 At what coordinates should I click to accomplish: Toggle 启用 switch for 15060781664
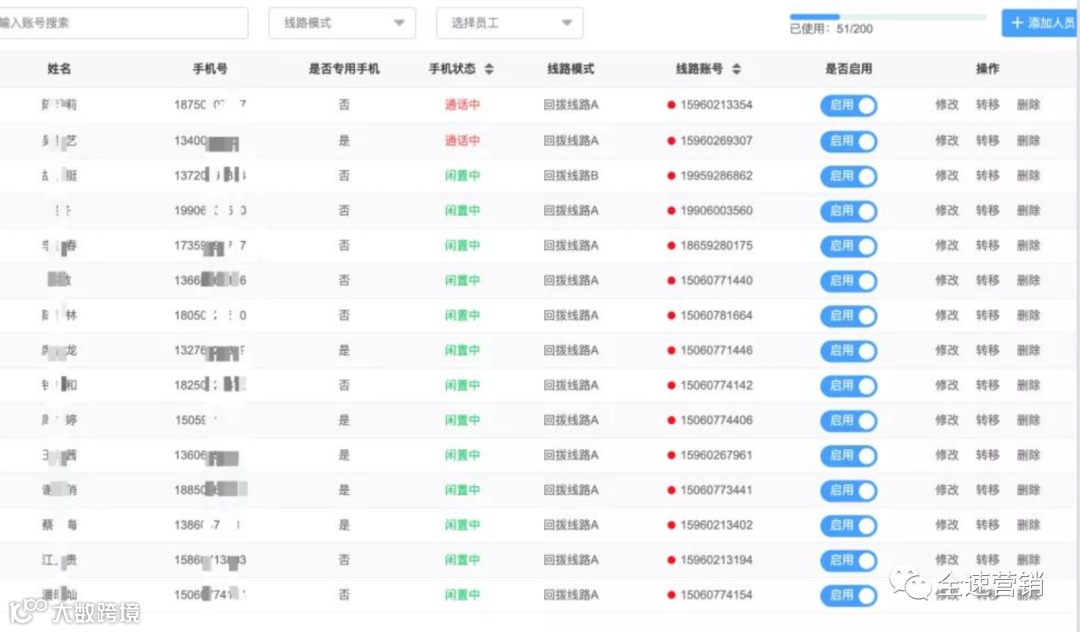point(849,316)
